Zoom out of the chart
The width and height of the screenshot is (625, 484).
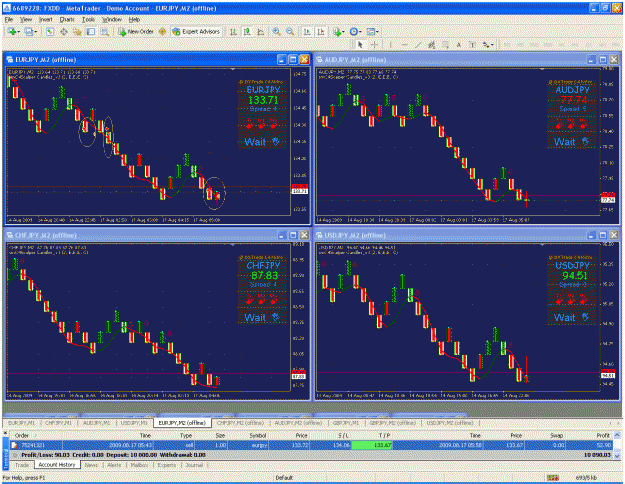click(290, 31)
